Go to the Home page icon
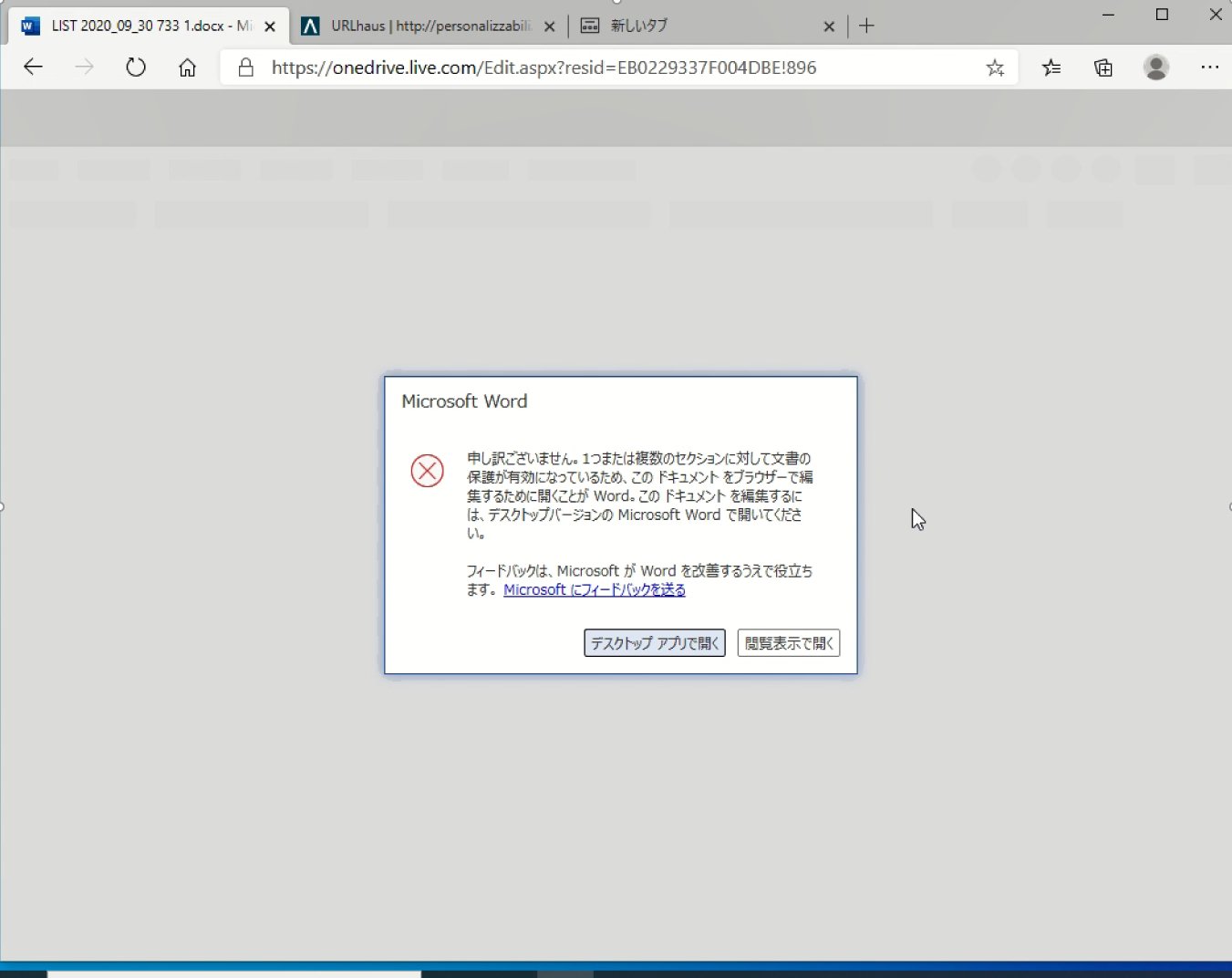 187,68
